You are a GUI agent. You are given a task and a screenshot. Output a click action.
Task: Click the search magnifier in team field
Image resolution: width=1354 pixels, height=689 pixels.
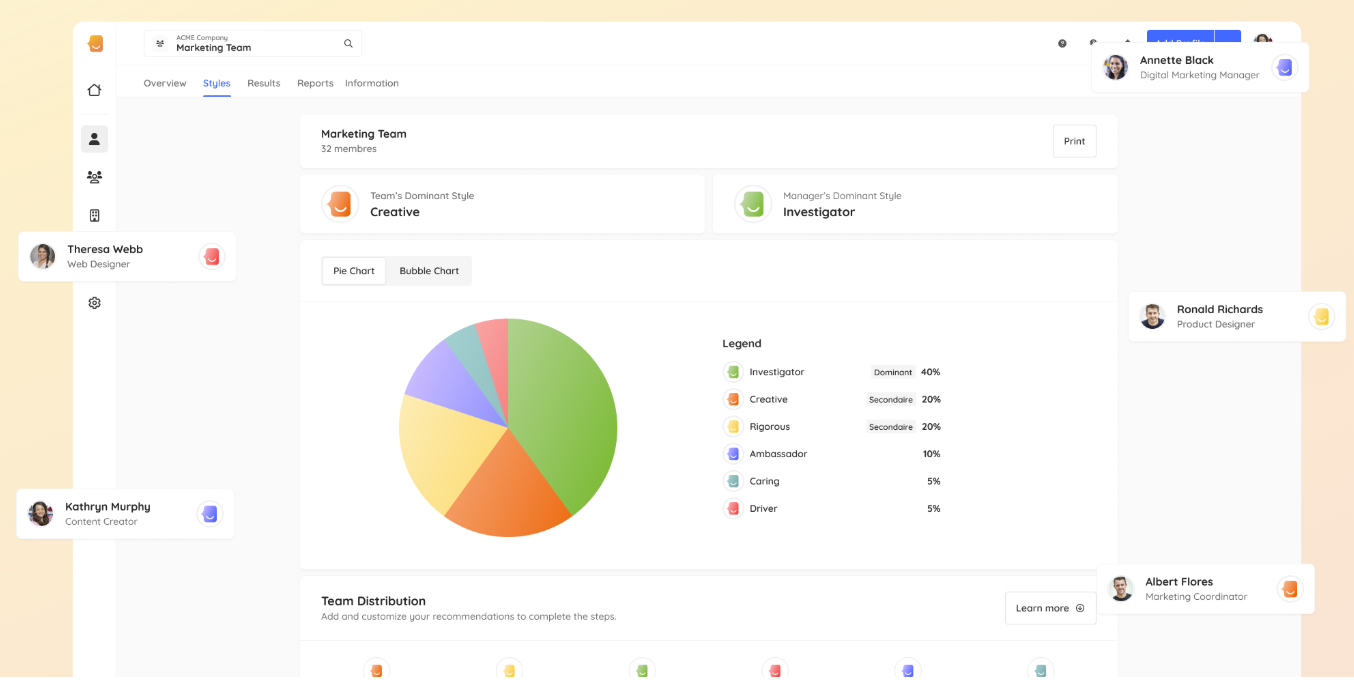tap(348, 43)
